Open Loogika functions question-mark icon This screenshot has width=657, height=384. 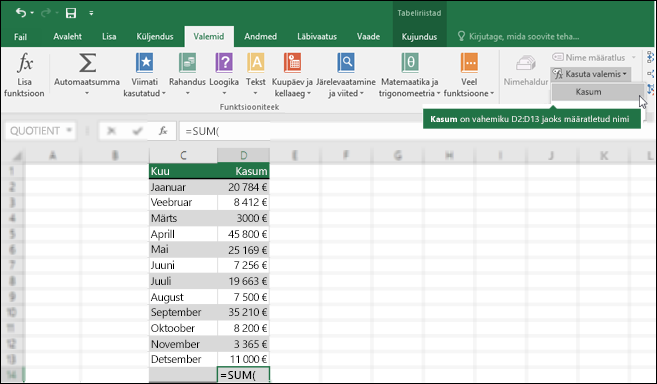coord(224,64)
